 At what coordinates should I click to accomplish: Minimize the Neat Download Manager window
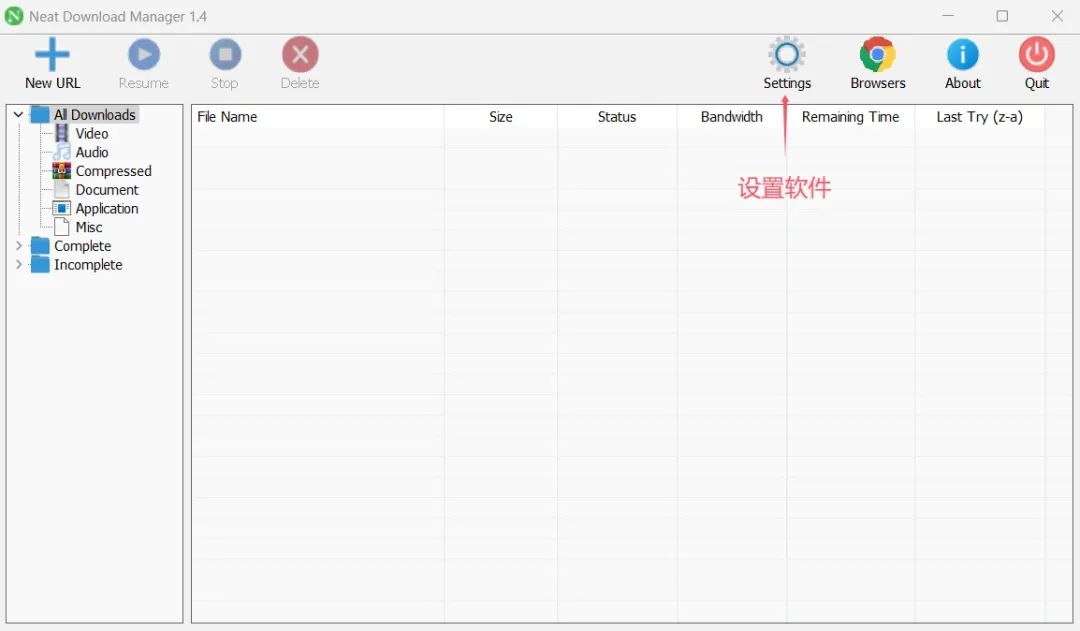click(948, 16)
